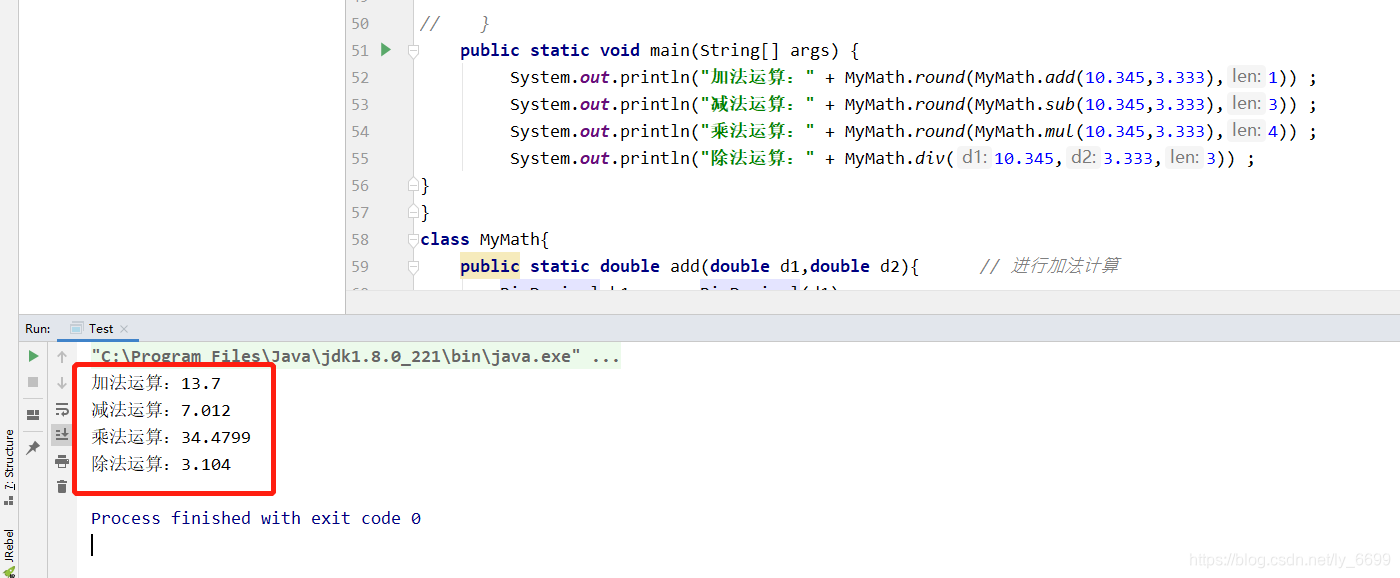This screenshot has height=578, width=1400.
Task: Click 'MyMath.sub' call on line 53
Action: [x=1024, y=104]
